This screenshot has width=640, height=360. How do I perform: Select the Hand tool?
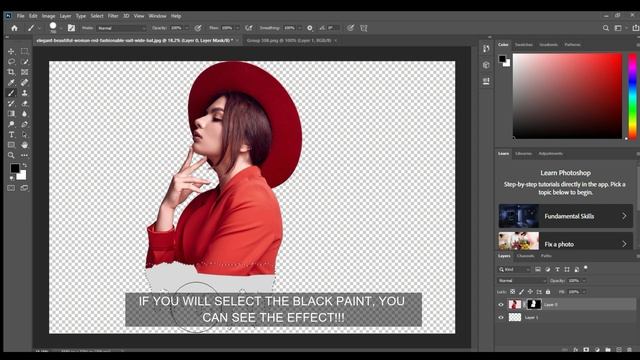coord(24,145)
